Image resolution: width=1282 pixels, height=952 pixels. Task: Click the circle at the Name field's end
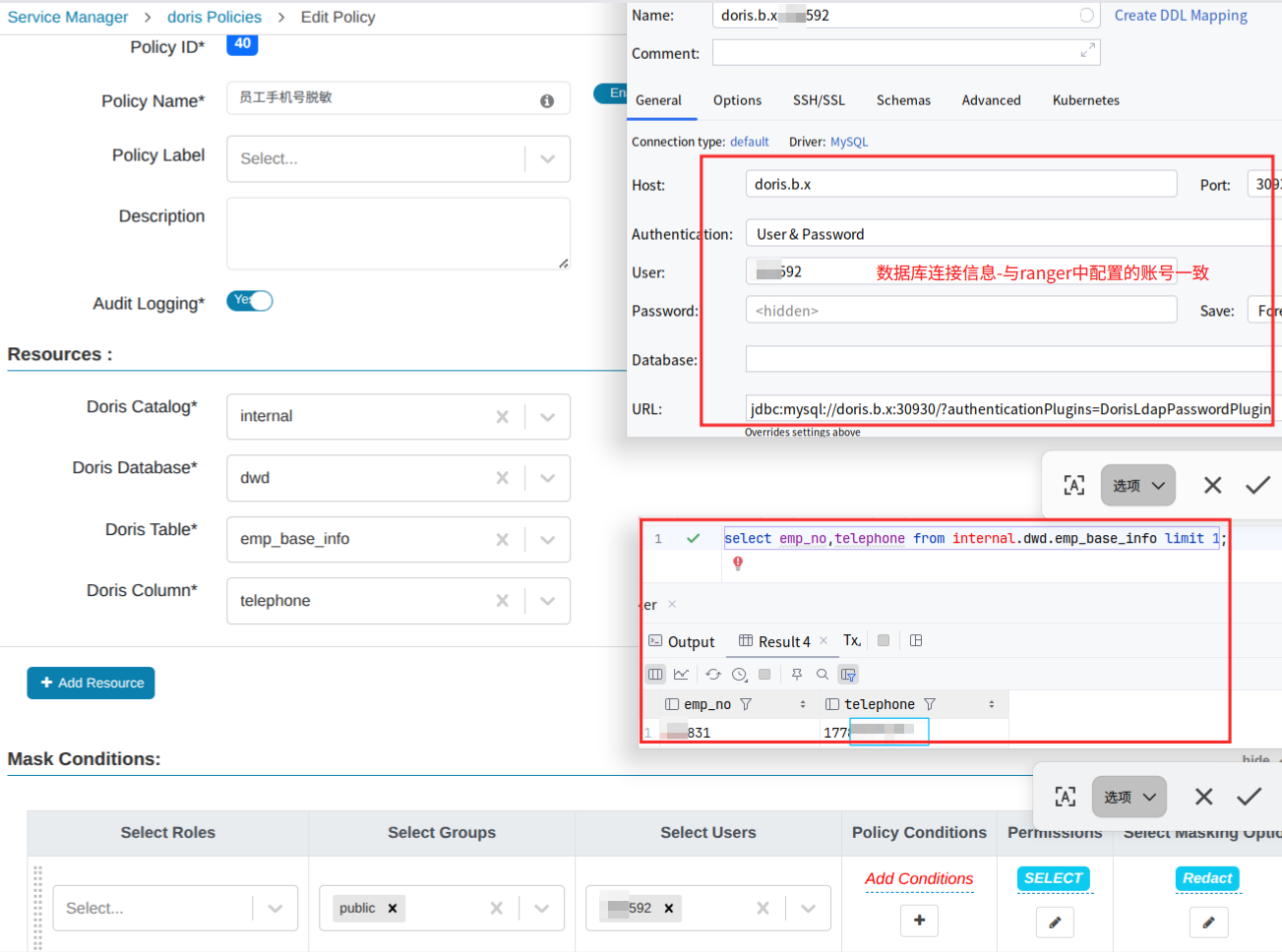coord(1086,15)
